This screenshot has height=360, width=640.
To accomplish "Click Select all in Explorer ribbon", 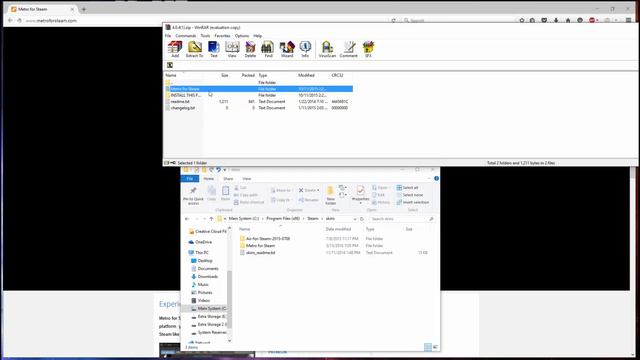I will (x=407, y=188).
